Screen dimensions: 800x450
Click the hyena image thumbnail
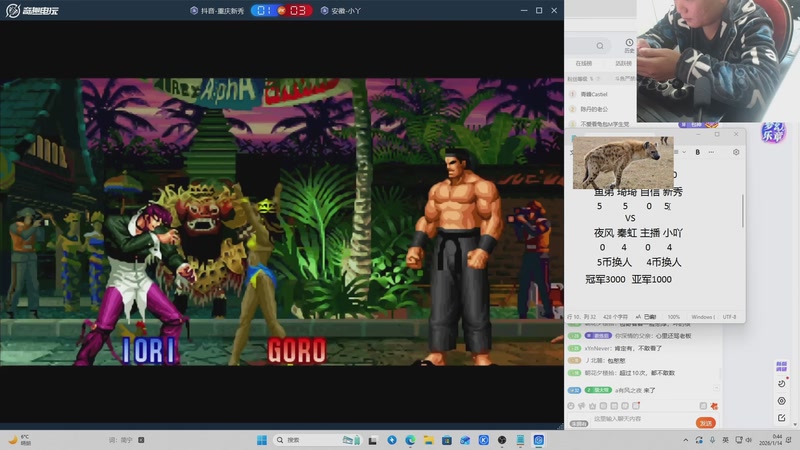(x=623, y=162)
